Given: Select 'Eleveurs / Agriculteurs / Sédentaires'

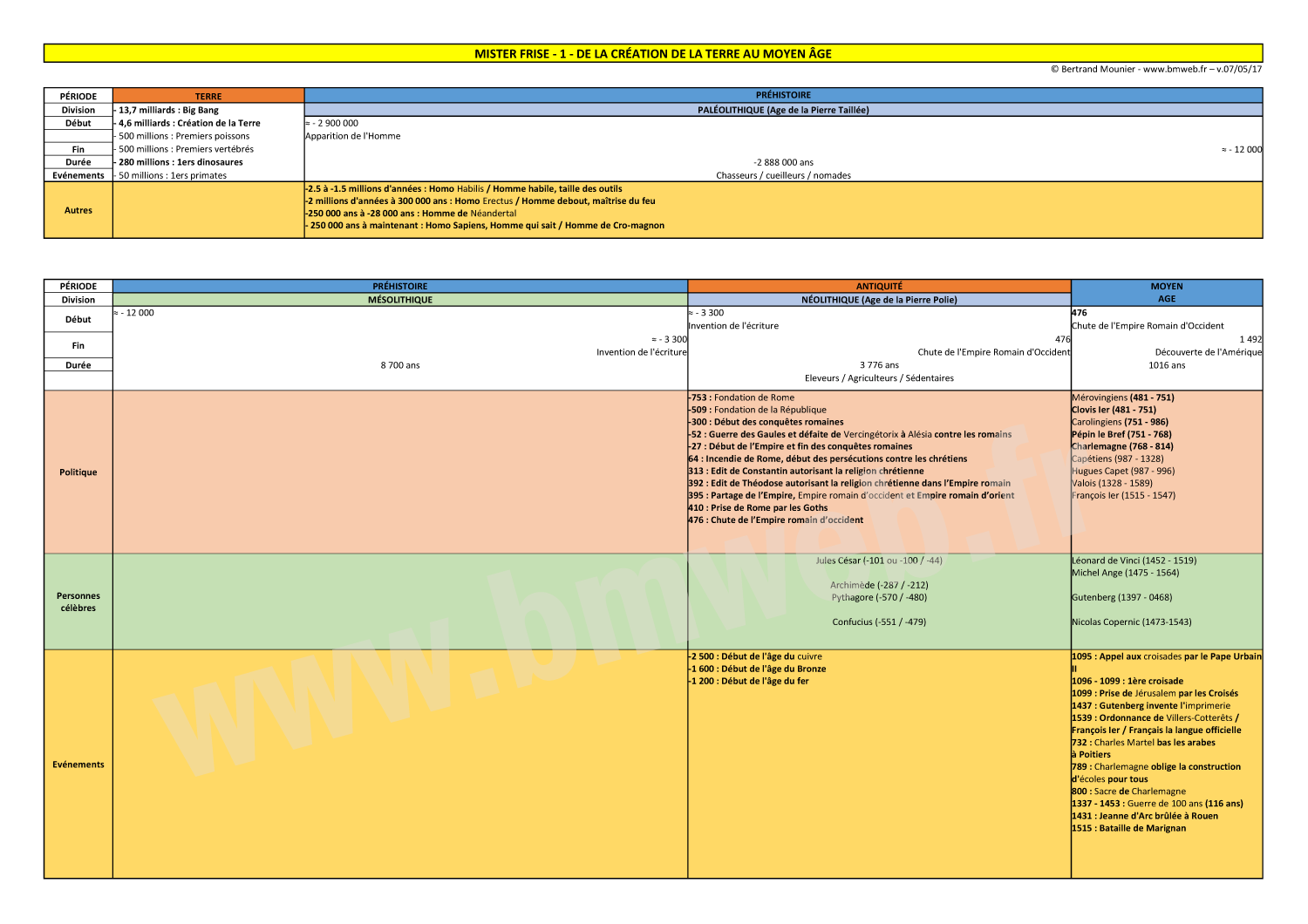Looking at the screenshot, I should pyautogui.click(x=879, y=378).
